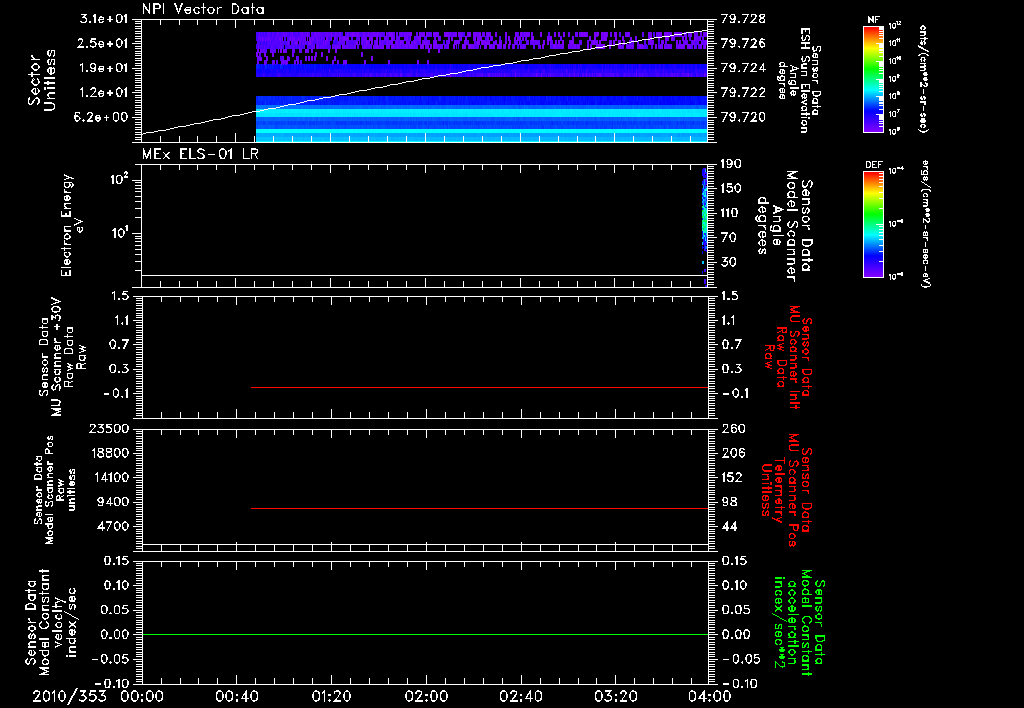Click the 00:40 time tick label

coord(236,696)
